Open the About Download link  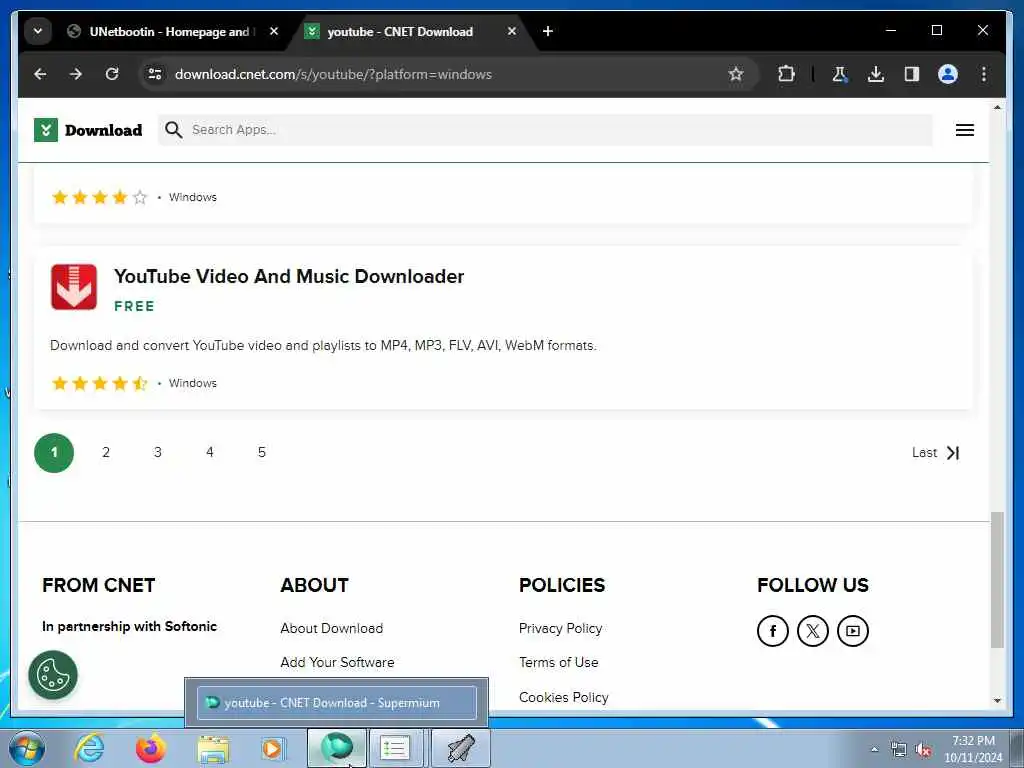[x=332, y=628]
